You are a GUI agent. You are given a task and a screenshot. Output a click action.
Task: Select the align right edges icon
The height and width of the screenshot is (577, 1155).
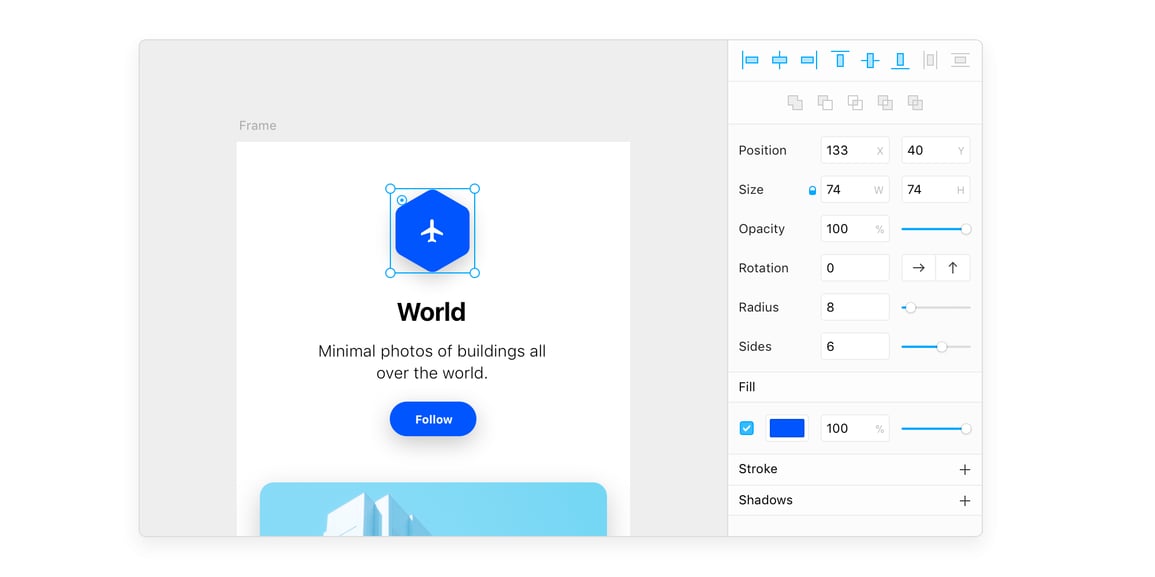pyautogui.click(x=808, y=60)
